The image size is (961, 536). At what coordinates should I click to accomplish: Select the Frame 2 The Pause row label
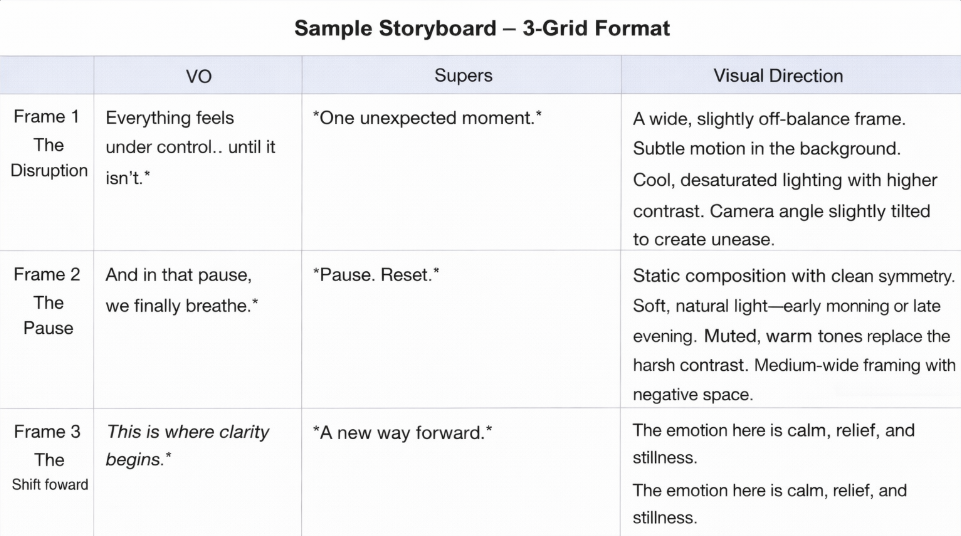[48, 302]
